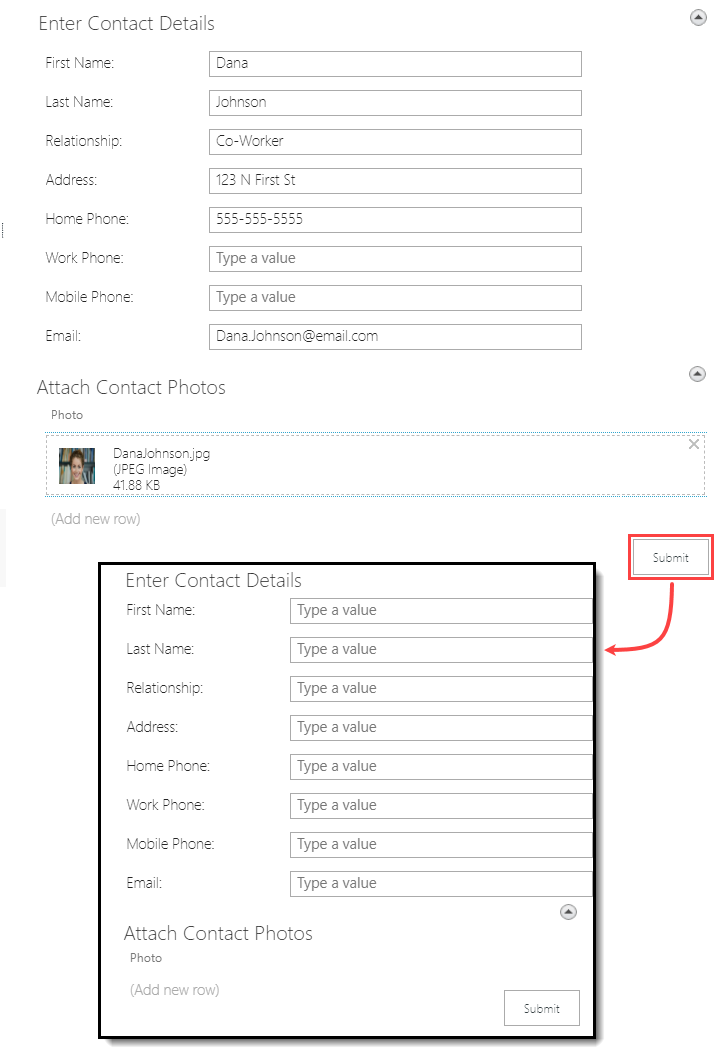Click the Email field with Dana.Johnson@email.com
Image resolution: width=719 pixels, height=1061 pixels.
(395, 336)
